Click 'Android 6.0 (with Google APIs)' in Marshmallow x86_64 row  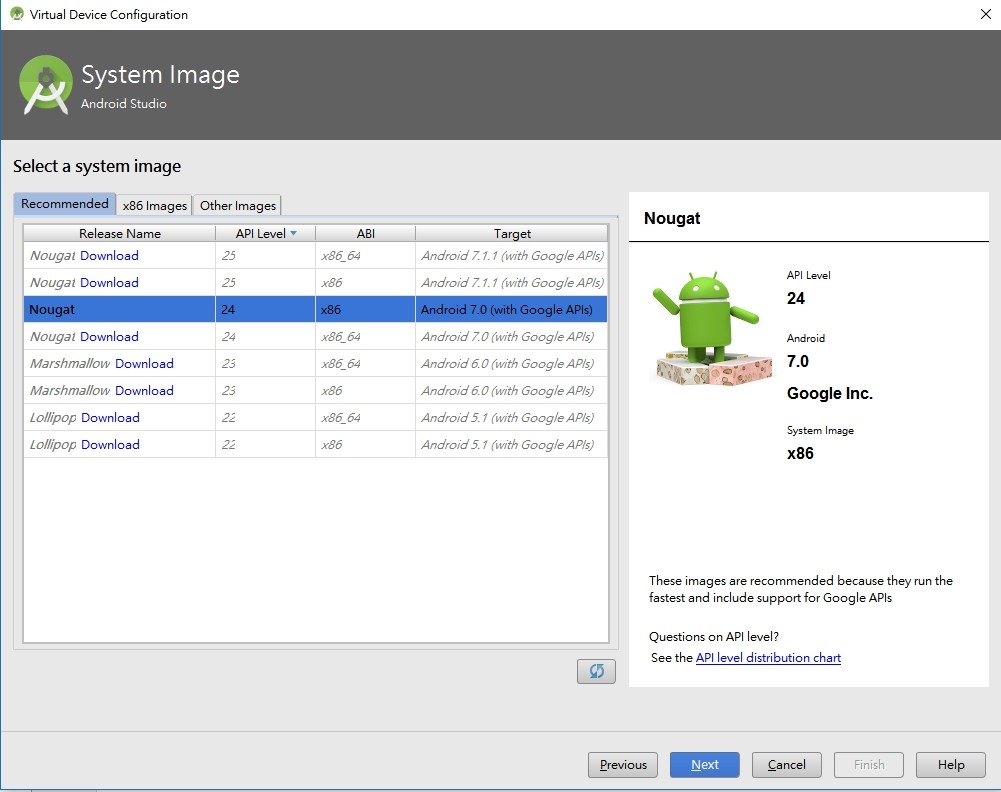click(508, 363)
